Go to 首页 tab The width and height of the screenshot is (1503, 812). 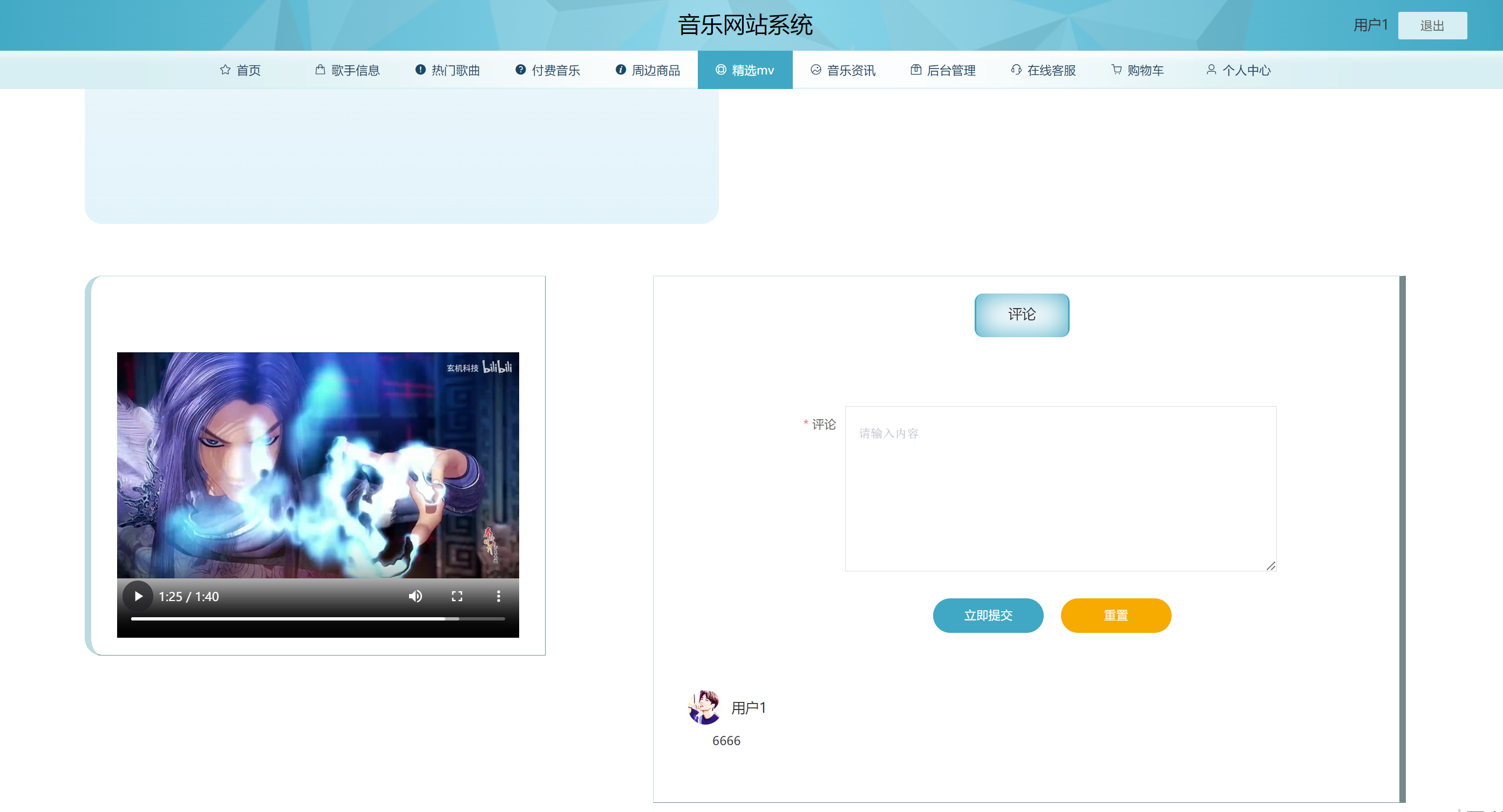pos(240,70)
